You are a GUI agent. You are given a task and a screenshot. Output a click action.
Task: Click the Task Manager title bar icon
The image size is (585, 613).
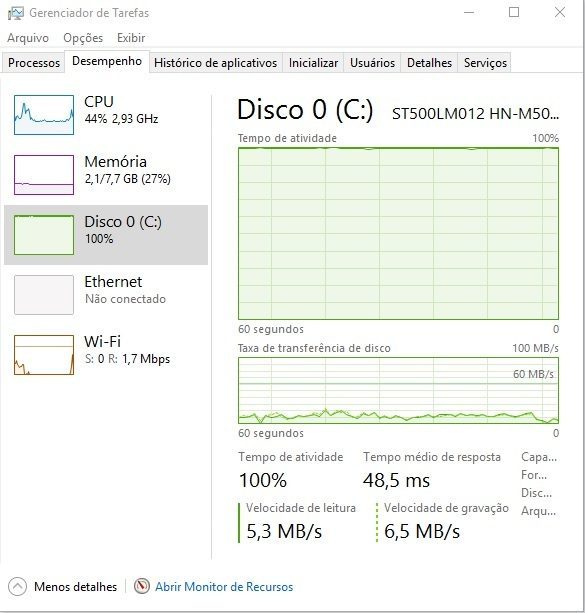pyautogui.click(x=16, y=13)
